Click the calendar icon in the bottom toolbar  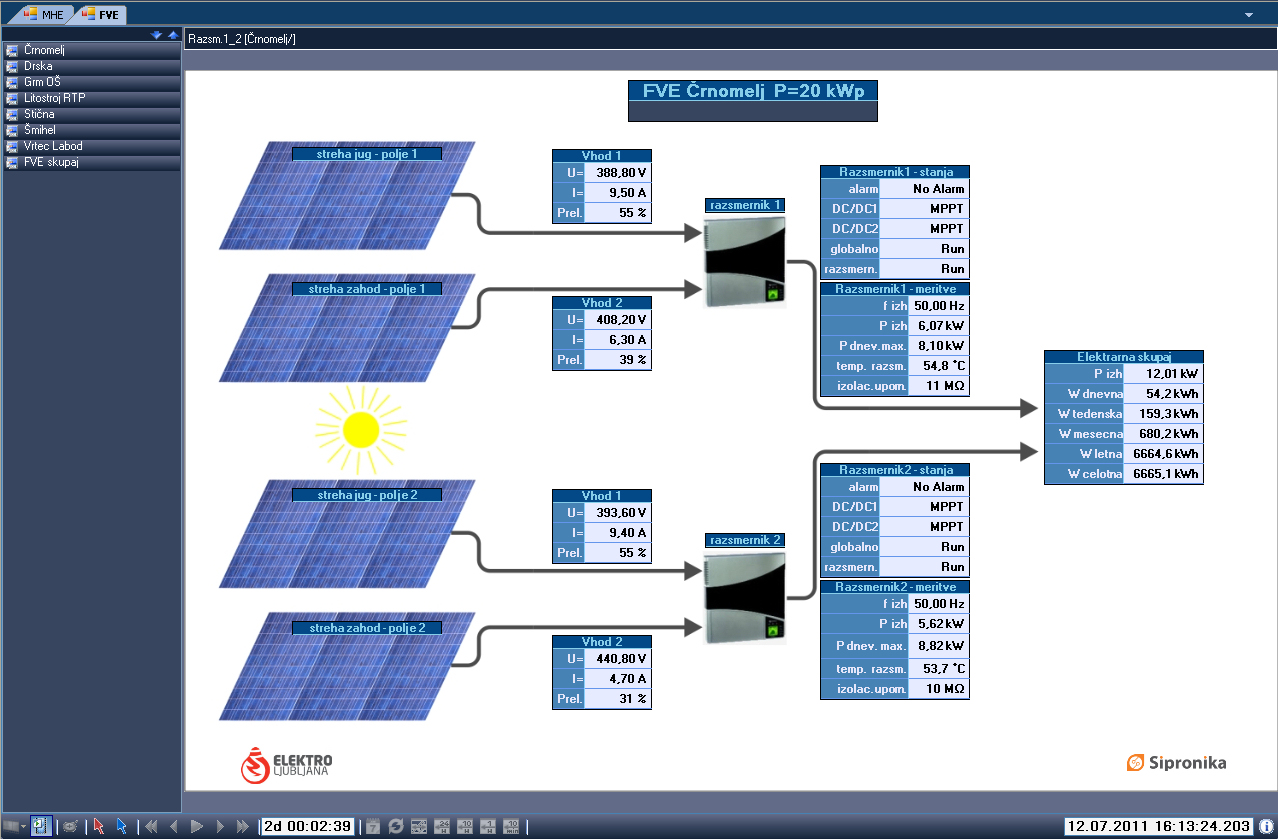point(372,826)
